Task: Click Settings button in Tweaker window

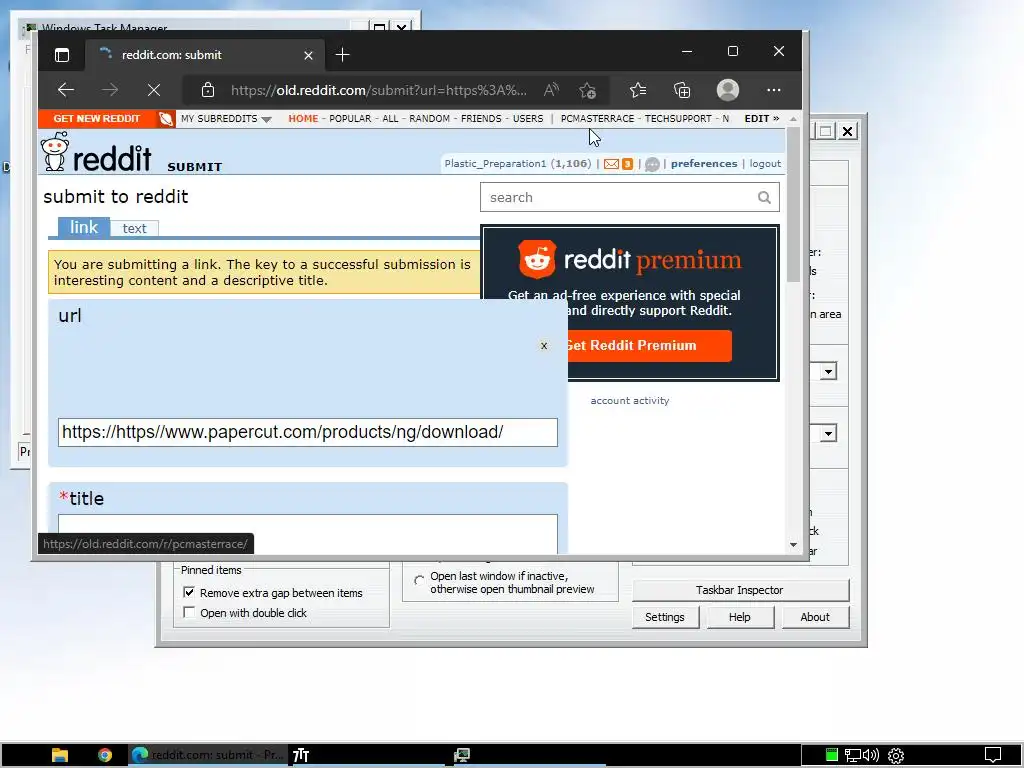Action: tap(665, 617)
